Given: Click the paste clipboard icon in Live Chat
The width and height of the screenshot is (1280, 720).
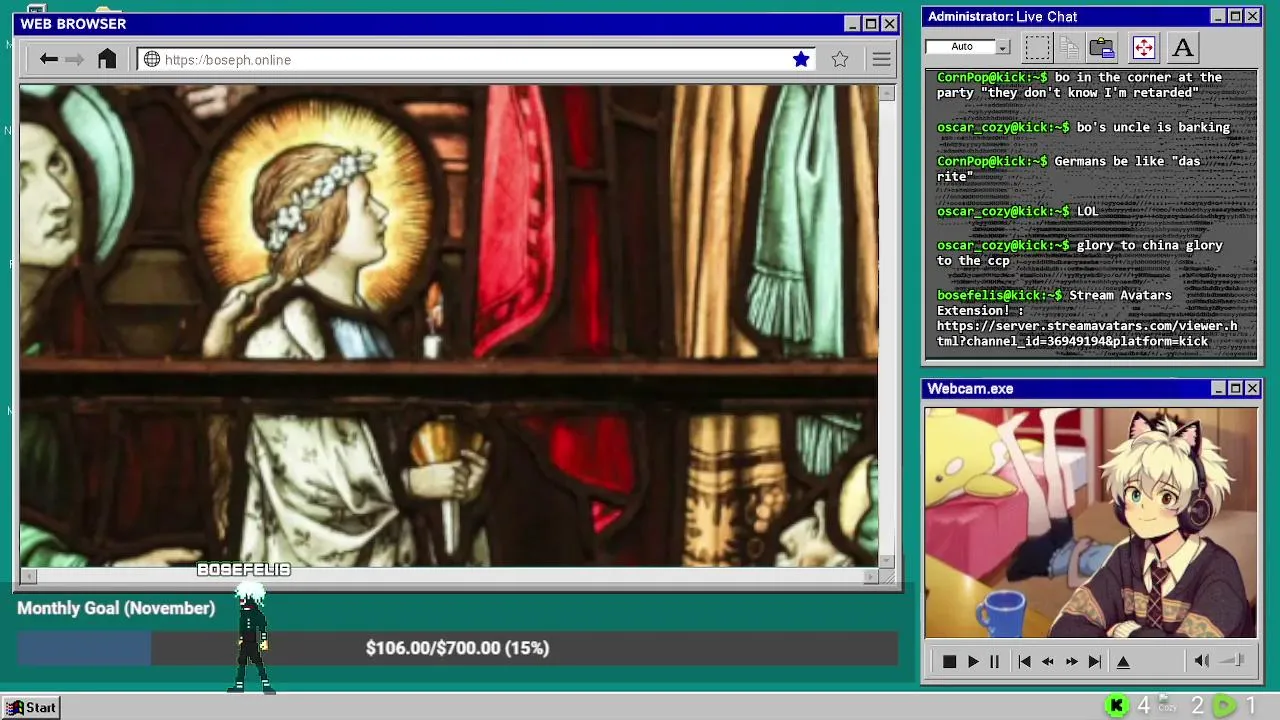Looking at the screenshot, I should pos(1102,47).
